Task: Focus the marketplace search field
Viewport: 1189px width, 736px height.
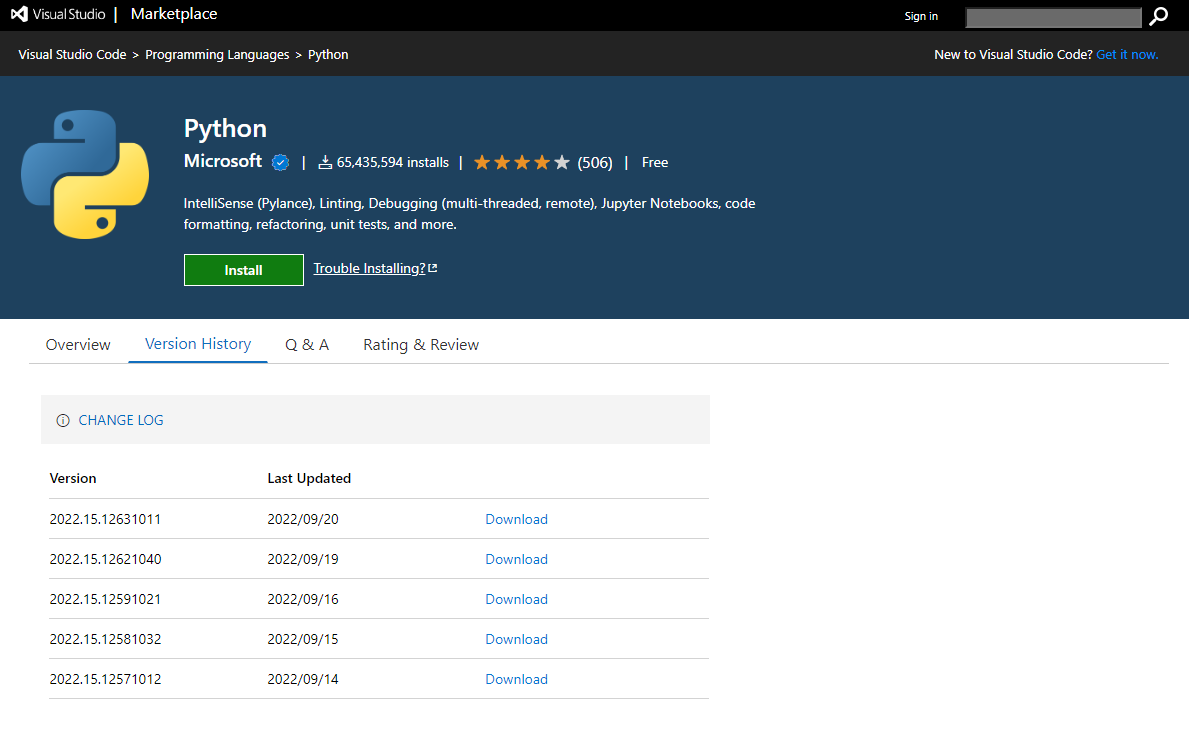Action: [1053, 17]
